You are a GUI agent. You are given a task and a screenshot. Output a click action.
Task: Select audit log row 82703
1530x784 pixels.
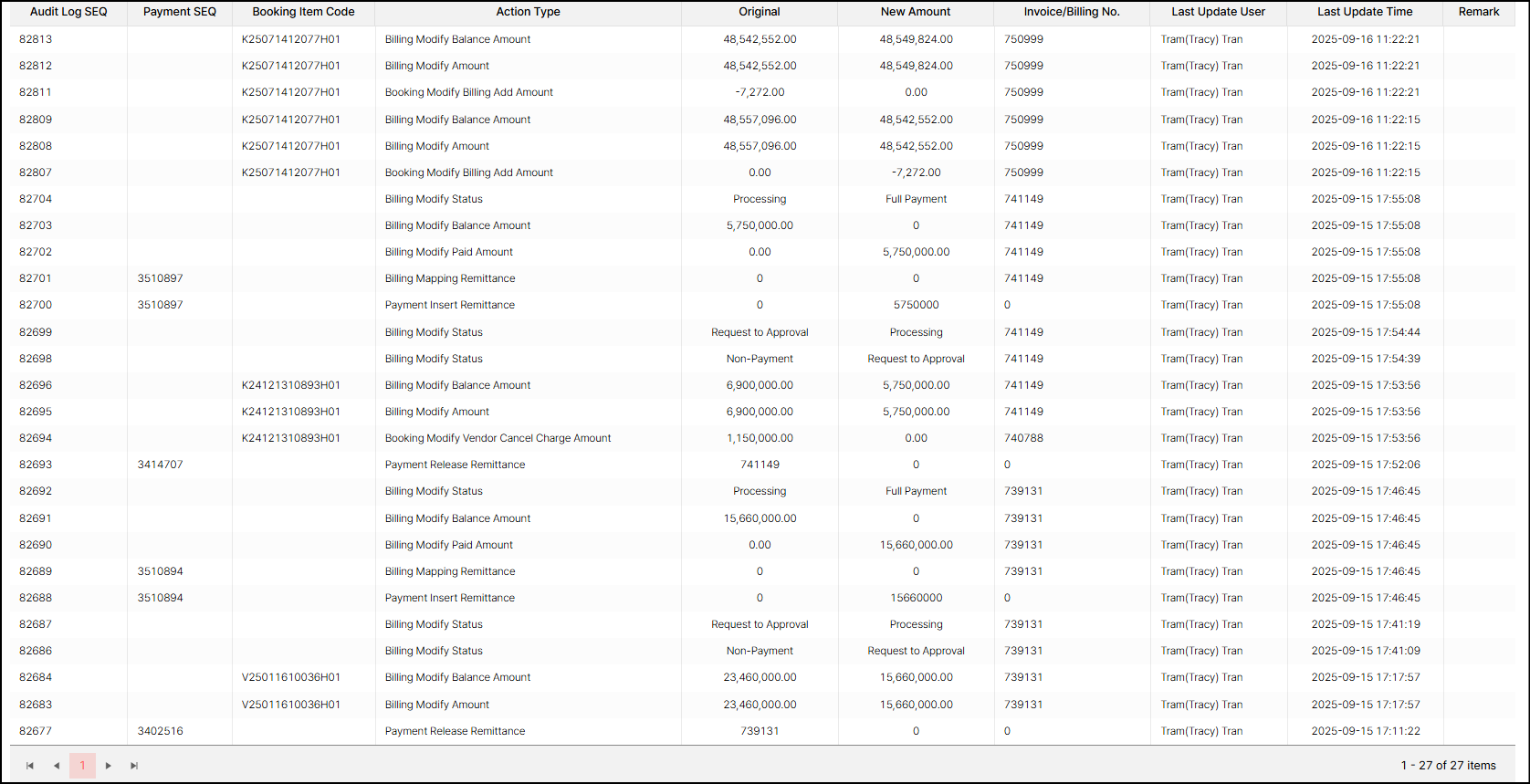(763, 225)
